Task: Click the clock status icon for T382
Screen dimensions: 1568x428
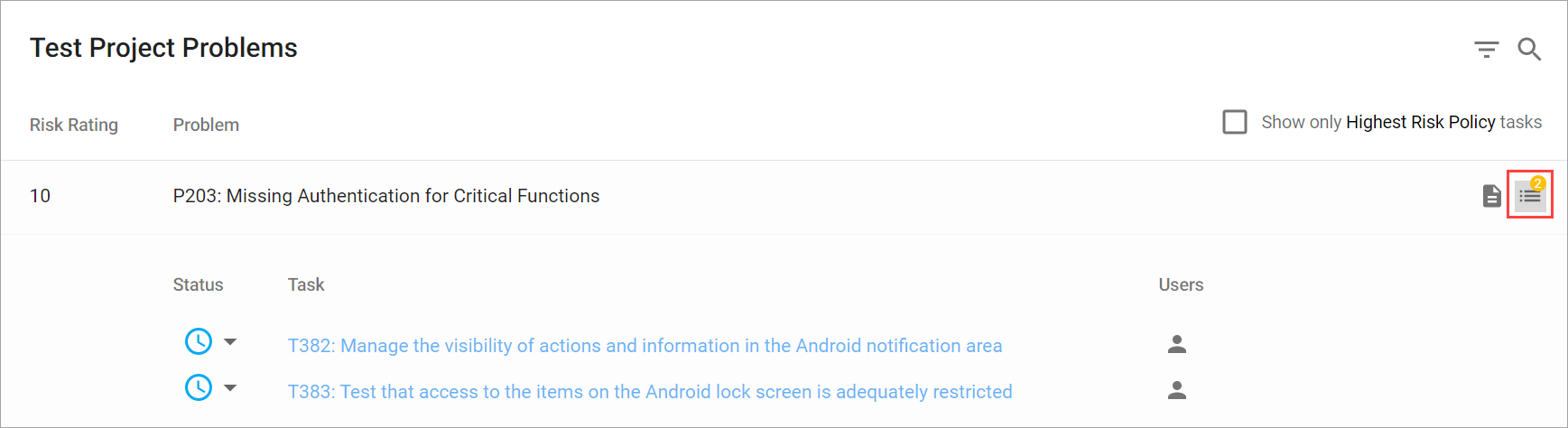Action: point(199,341)
